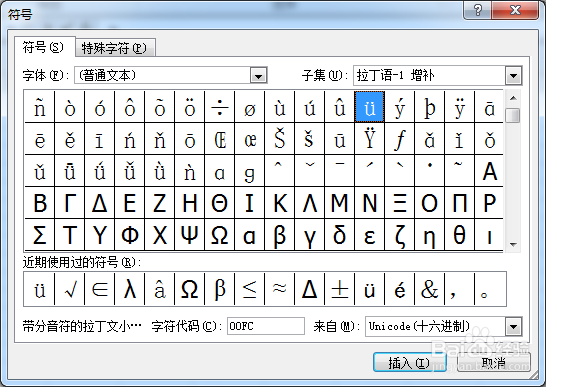Select lowercase gamma γ symbol
562x387 pixels.
click(x=310, y=235)
